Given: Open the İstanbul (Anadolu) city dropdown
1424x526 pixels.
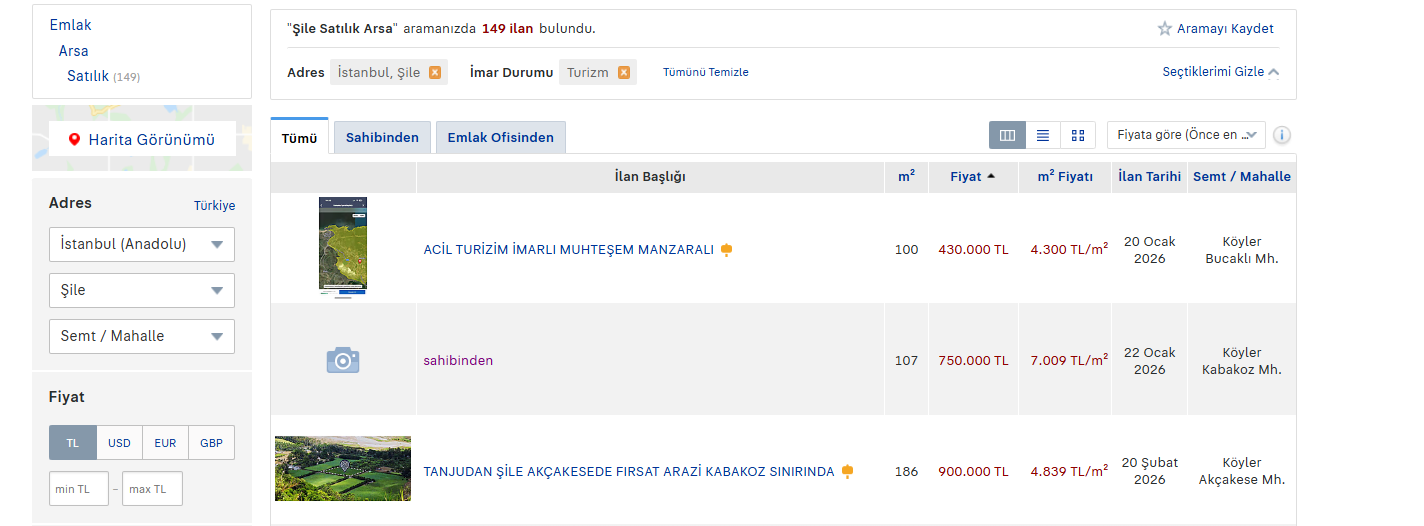Looking at the screenshot, I should 141,244.
